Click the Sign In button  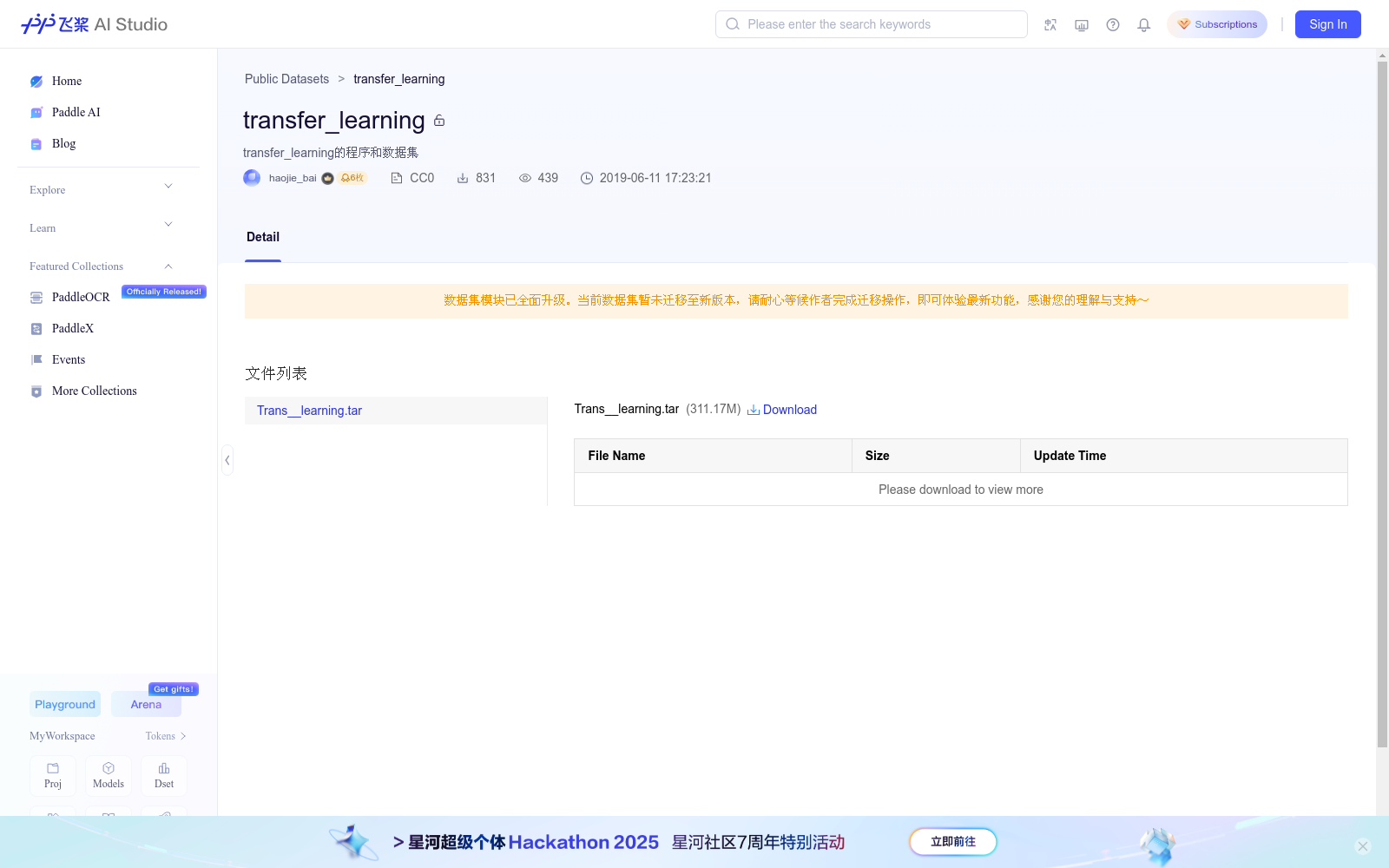(x=1328, y=24)
